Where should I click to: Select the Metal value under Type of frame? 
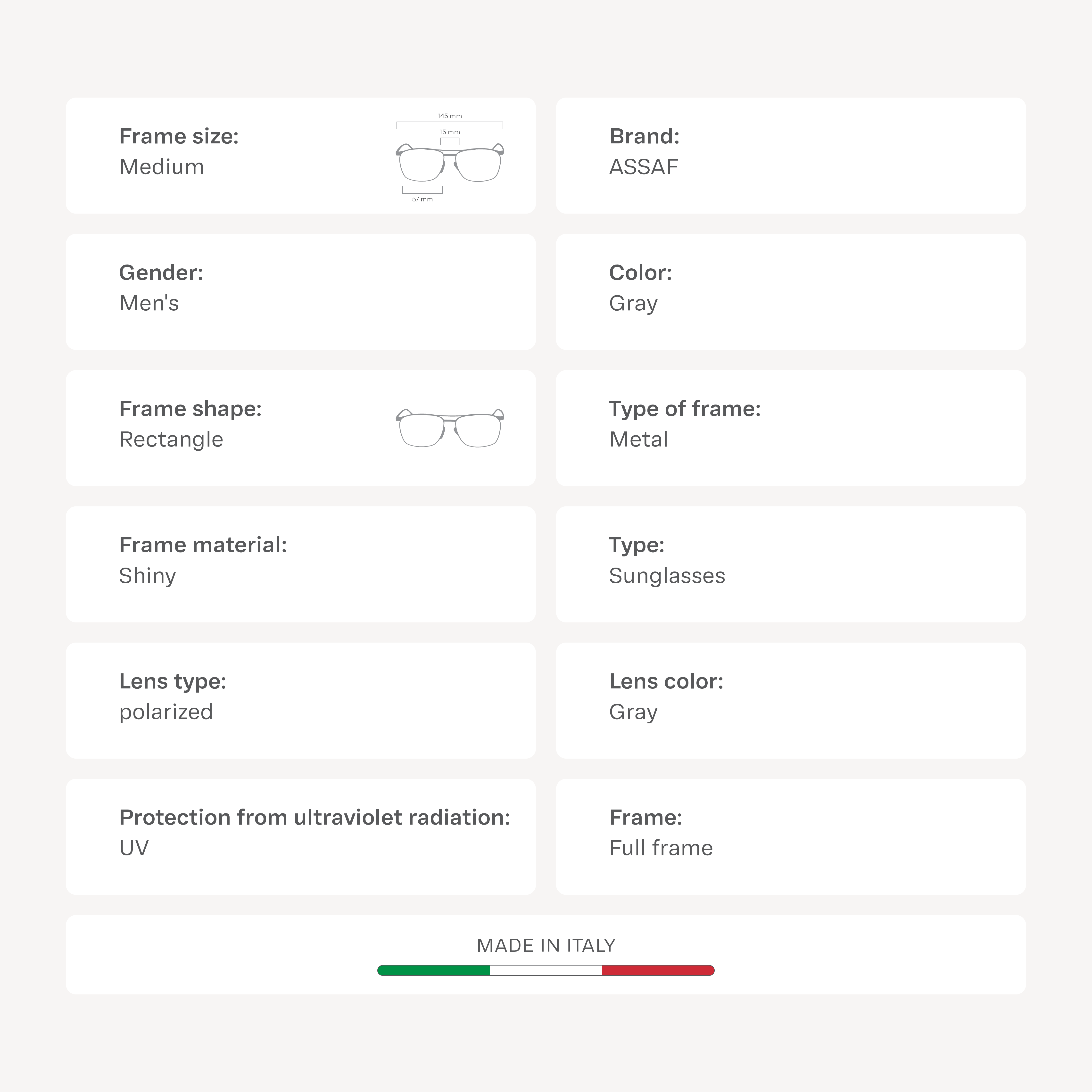tap(638, 439)
